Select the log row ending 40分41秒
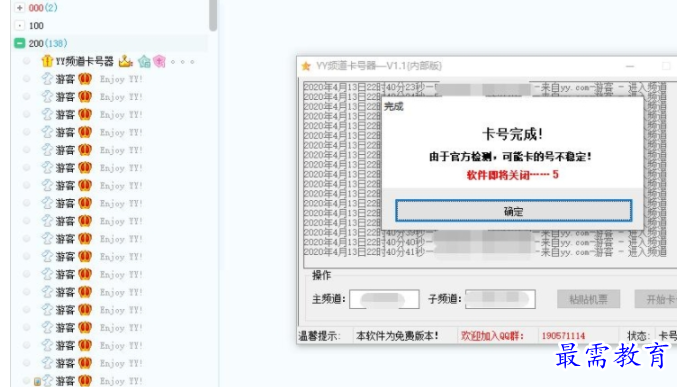 coord(485,252)
